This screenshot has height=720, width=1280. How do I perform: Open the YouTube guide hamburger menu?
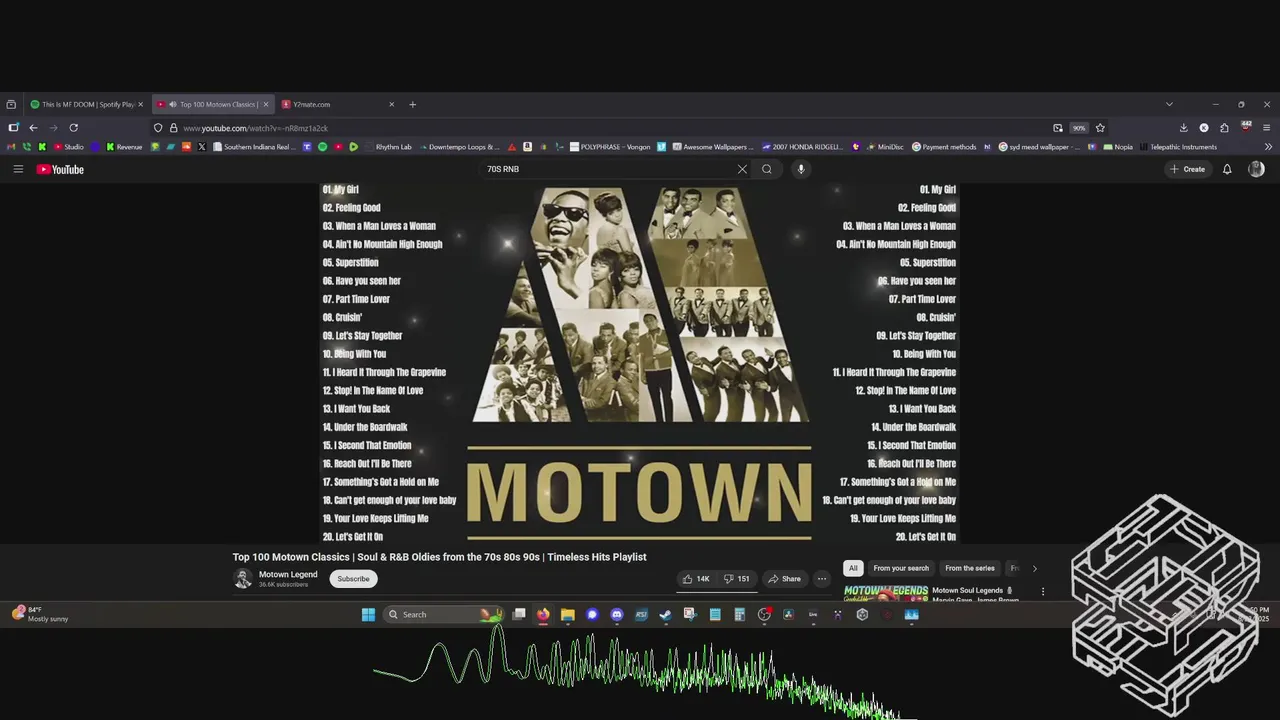click(18, 169)
